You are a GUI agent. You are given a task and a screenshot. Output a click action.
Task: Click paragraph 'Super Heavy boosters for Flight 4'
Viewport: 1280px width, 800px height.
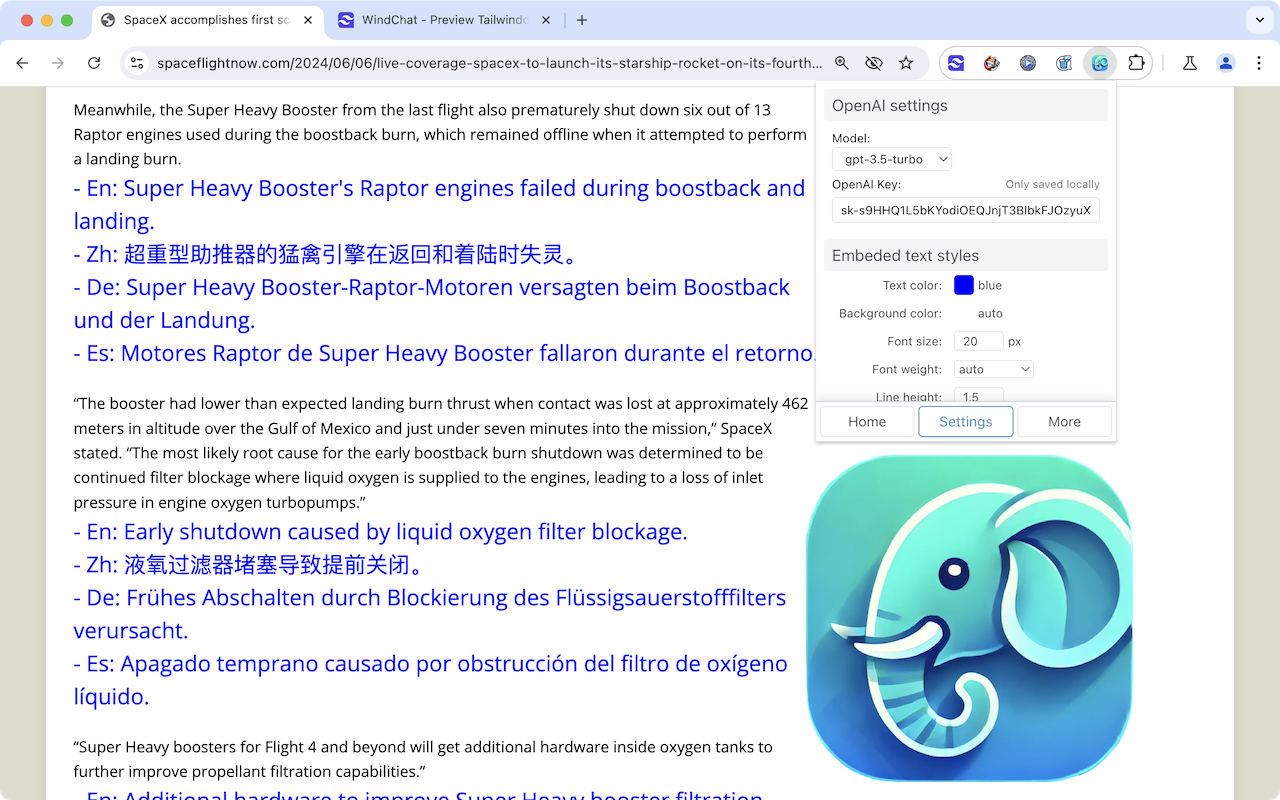(x=423, y=759)
